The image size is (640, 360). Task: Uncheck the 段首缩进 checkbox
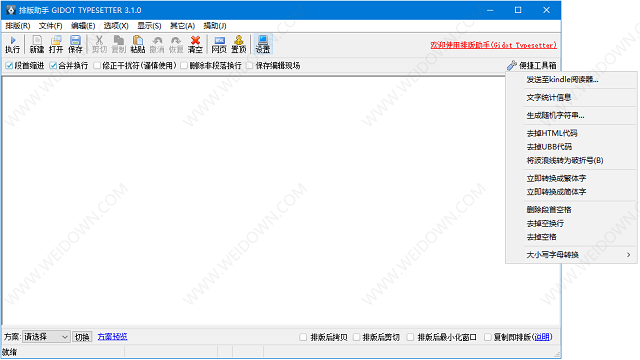9,65
